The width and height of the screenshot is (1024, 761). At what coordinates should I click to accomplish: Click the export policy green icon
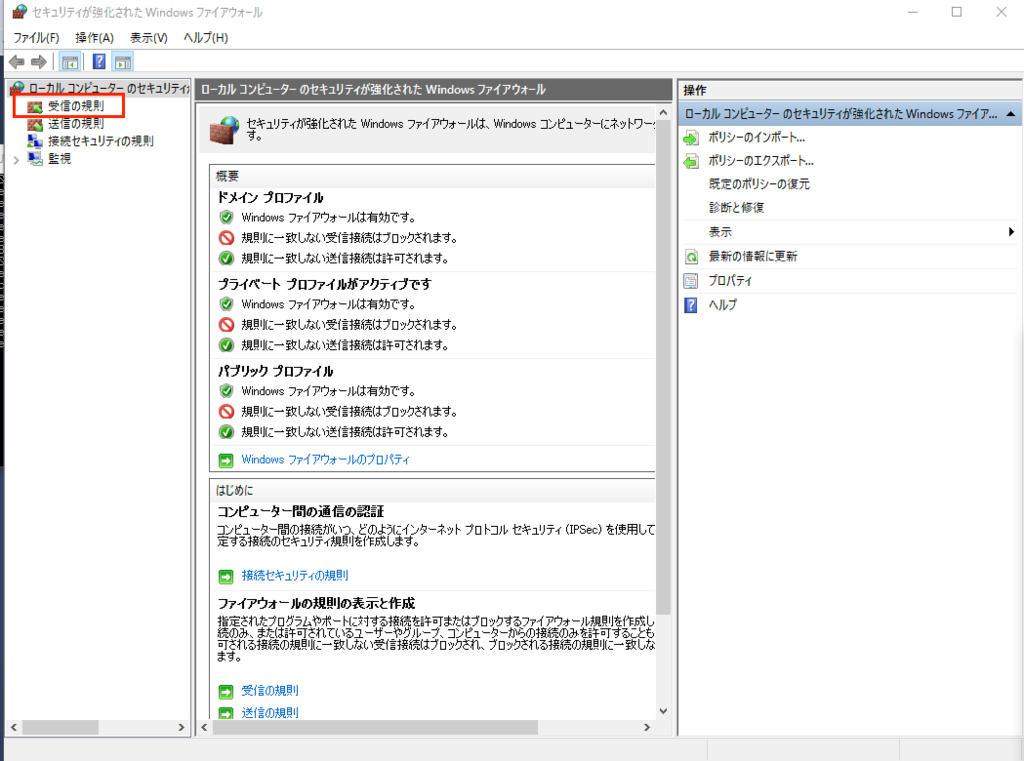691,161
